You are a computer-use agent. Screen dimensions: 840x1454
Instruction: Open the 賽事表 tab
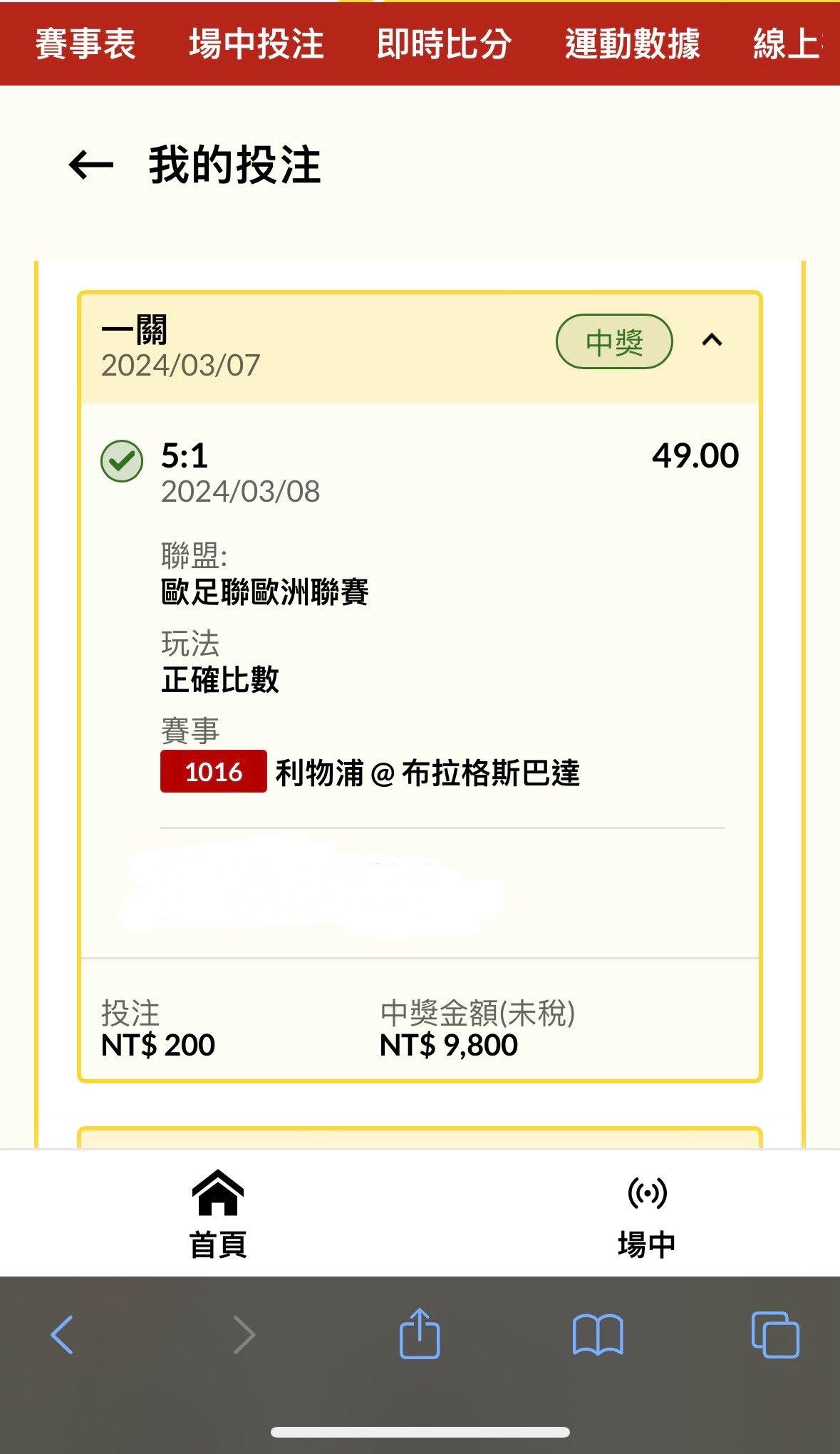pyautogui.click(x=85, y=44)
